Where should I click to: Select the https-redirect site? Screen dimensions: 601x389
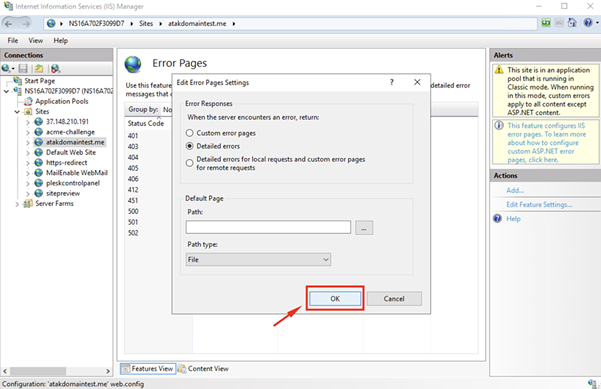click(x=66, y=162)
